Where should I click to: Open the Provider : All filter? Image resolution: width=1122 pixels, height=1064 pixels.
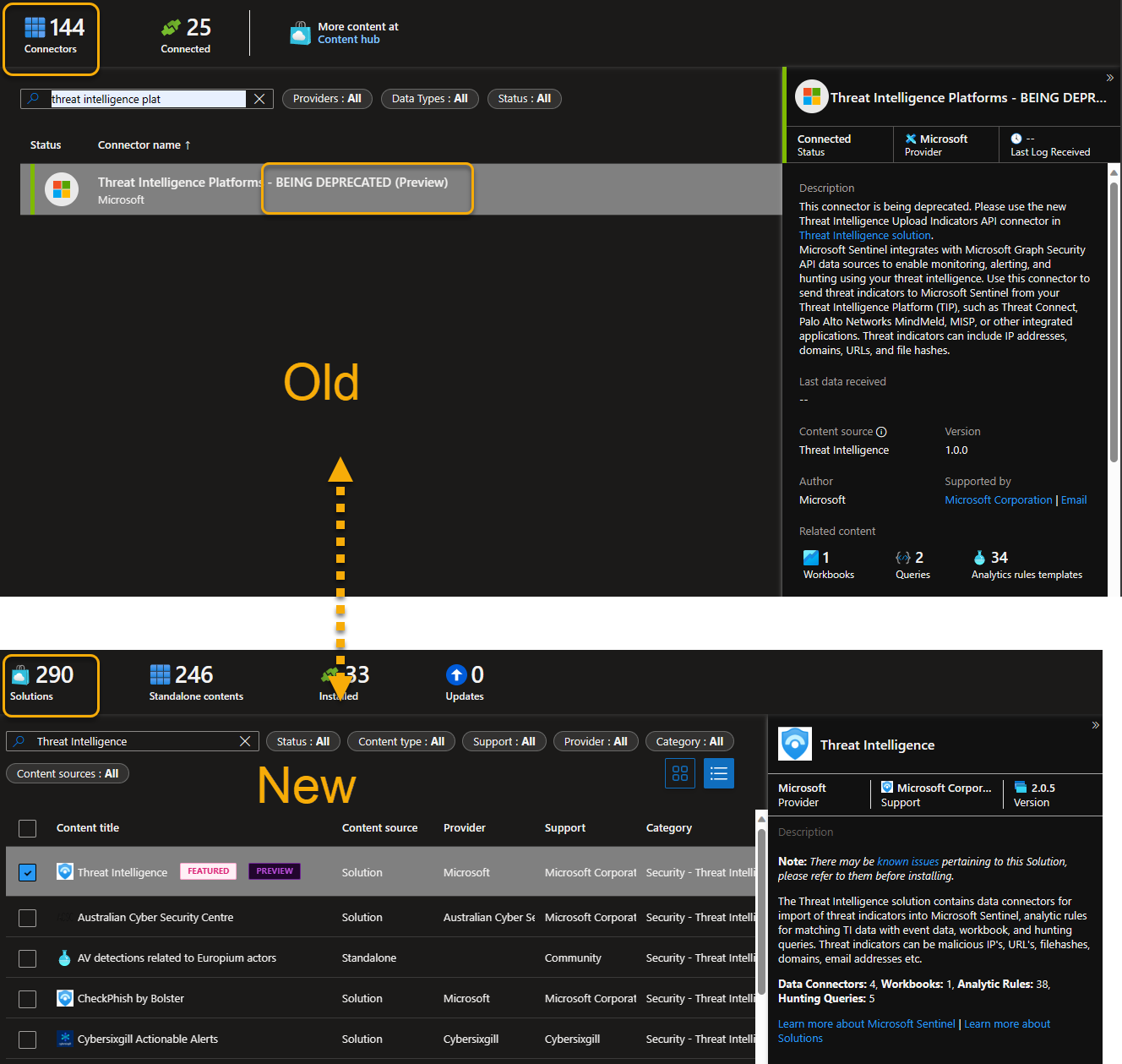[596, 741]
